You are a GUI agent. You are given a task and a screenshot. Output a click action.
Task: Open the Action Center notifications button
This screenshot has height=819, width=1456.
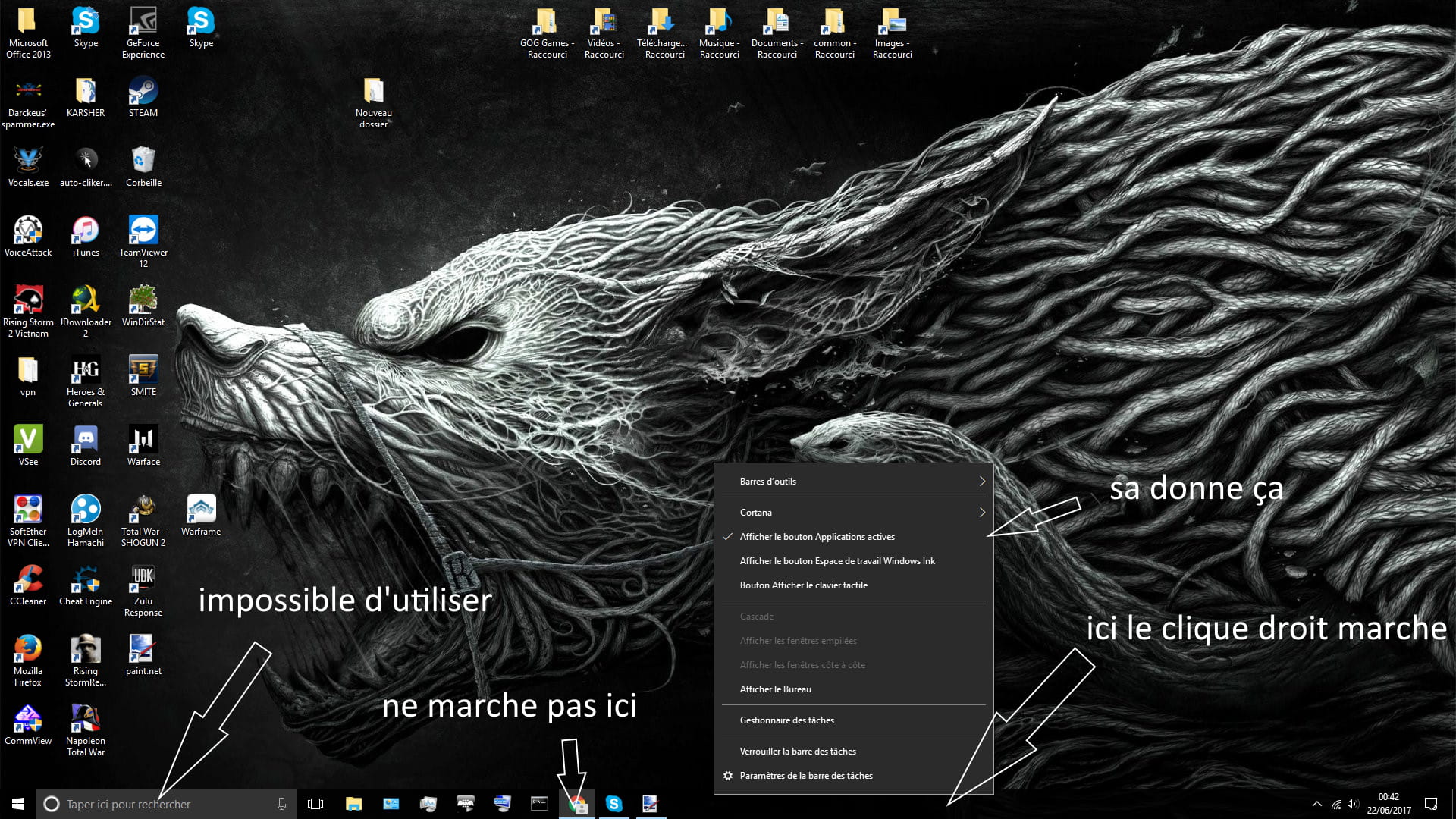pos(1431,804)
